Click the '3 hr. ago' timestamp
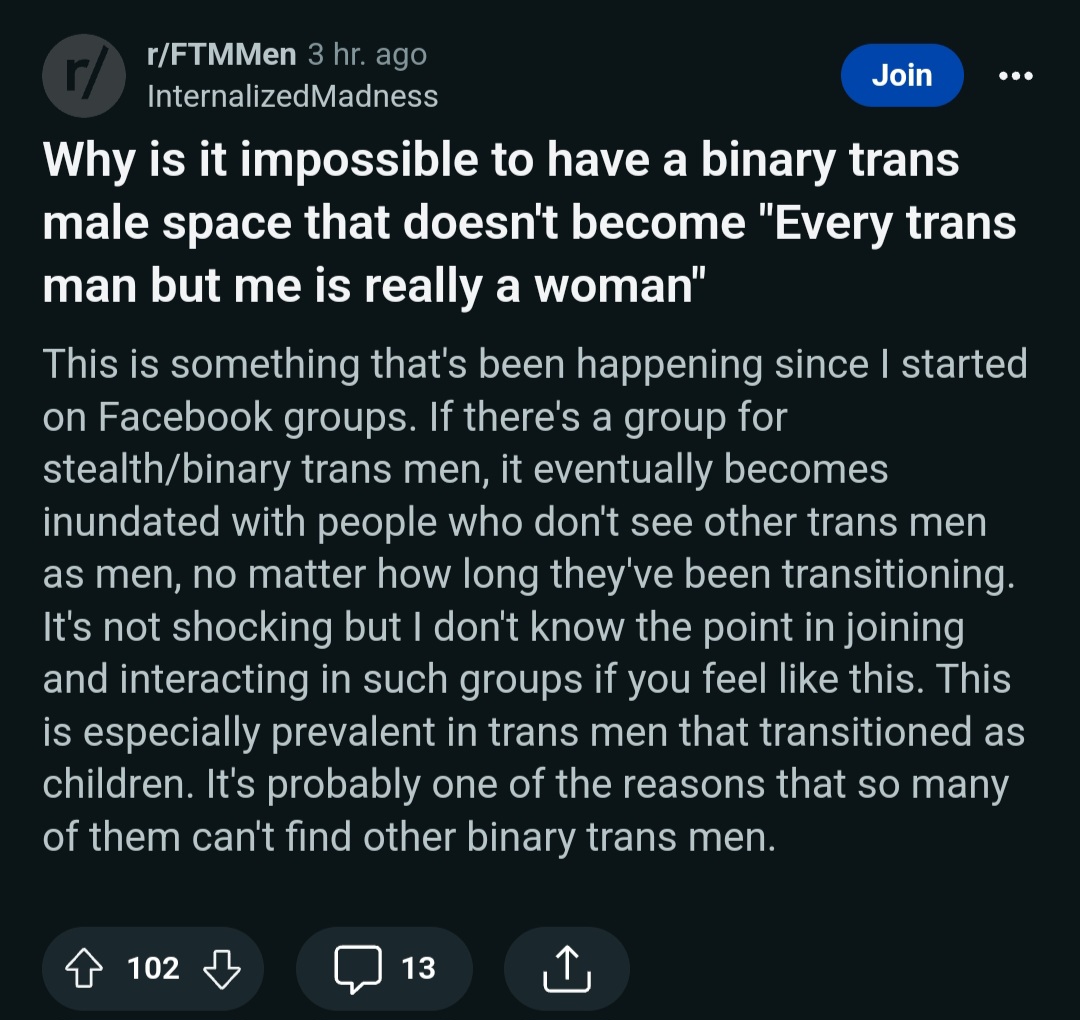1080x1020 pixels. coord(367,55)
